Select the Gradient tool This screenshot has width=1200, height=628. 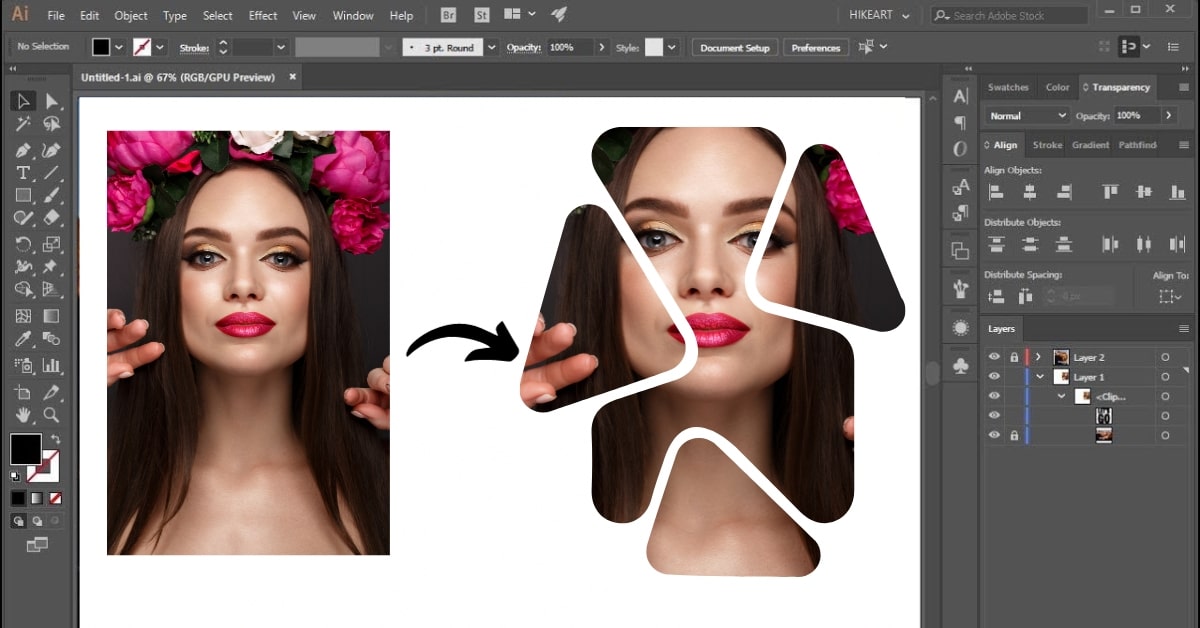(x=51, y=316)
